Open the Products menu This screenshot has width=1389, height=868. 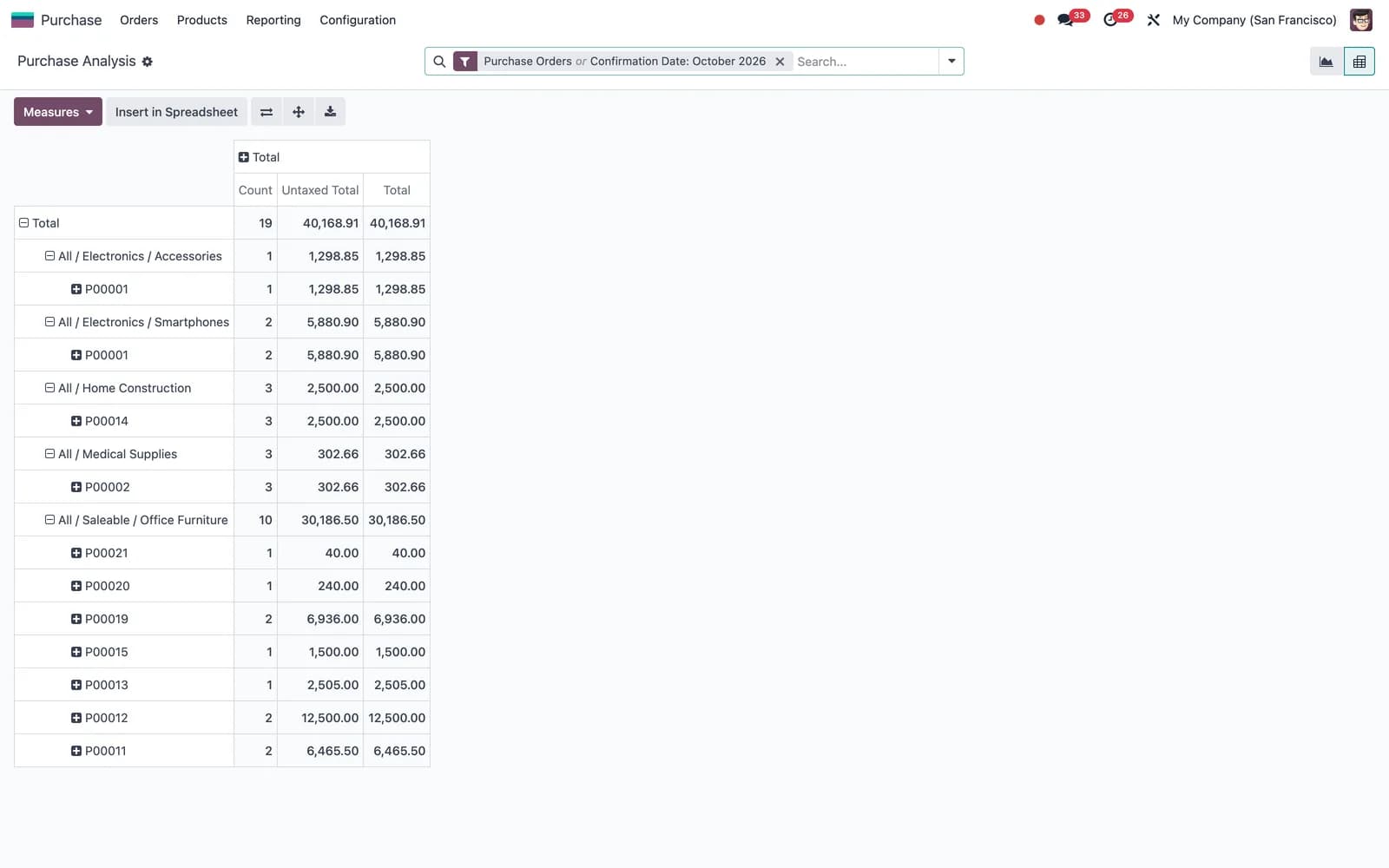tap(202, 20)
